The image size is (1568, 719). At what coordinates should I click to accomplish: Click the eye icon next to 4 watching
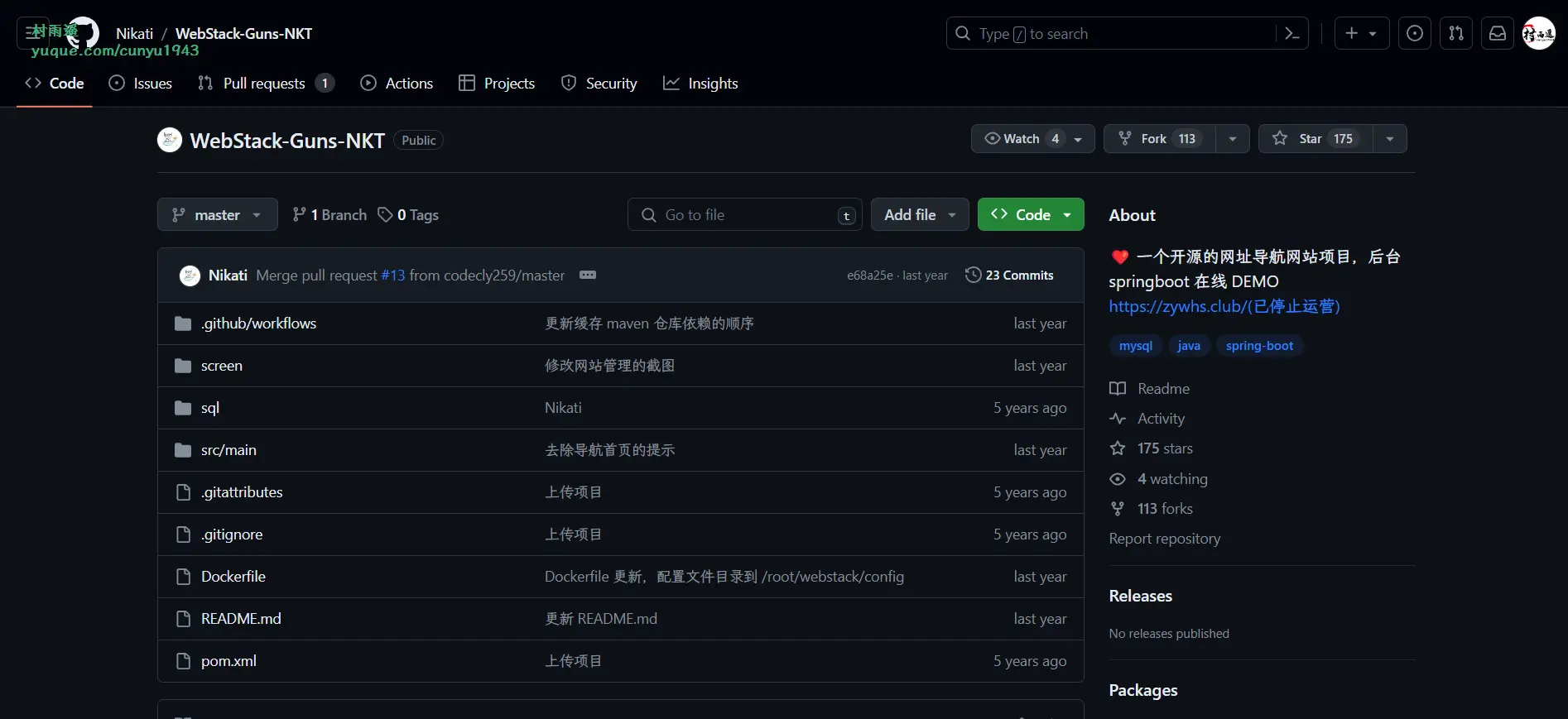(x=1118, y=479)
